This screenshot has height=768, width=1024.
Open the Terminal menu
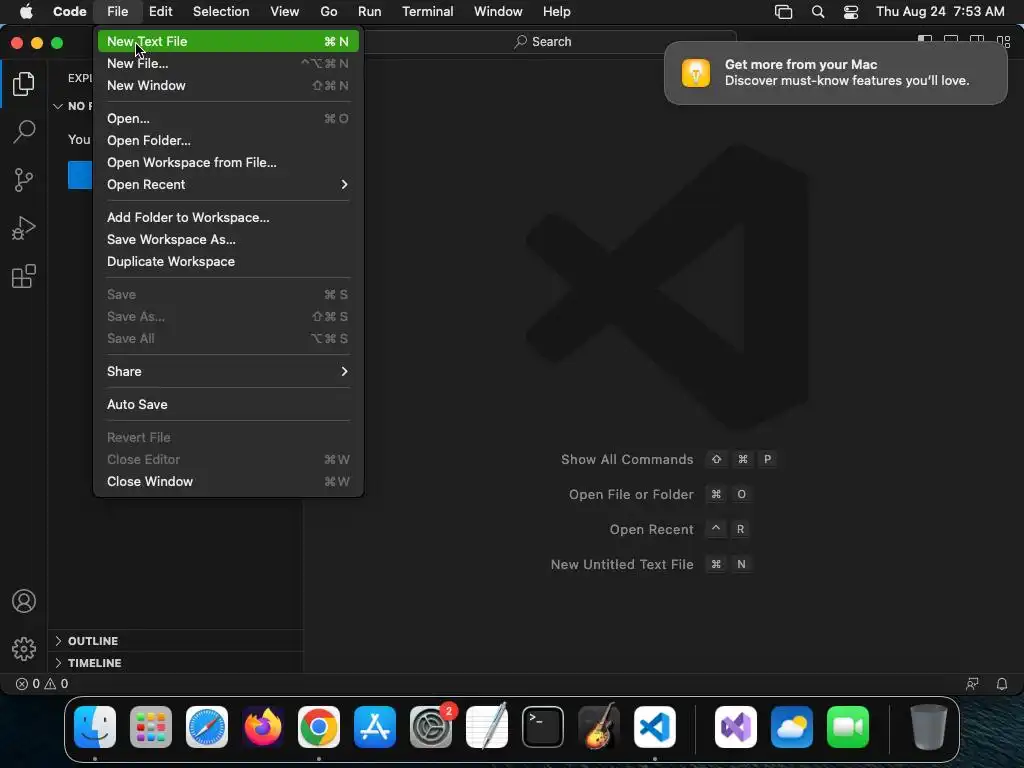pos(428,12)
